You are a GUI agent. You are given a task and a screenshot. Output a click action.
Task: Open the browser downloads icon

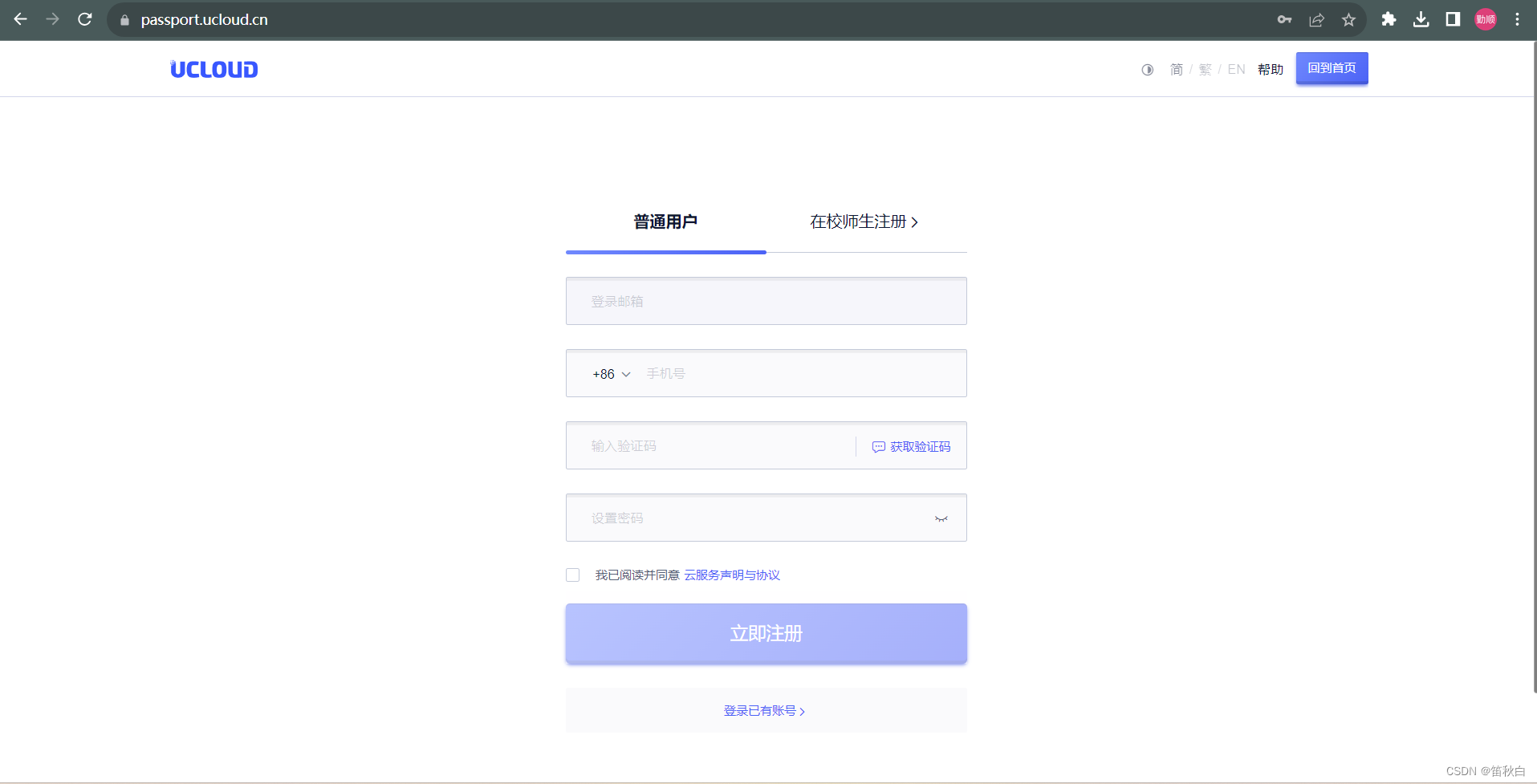coord(1421,19)
